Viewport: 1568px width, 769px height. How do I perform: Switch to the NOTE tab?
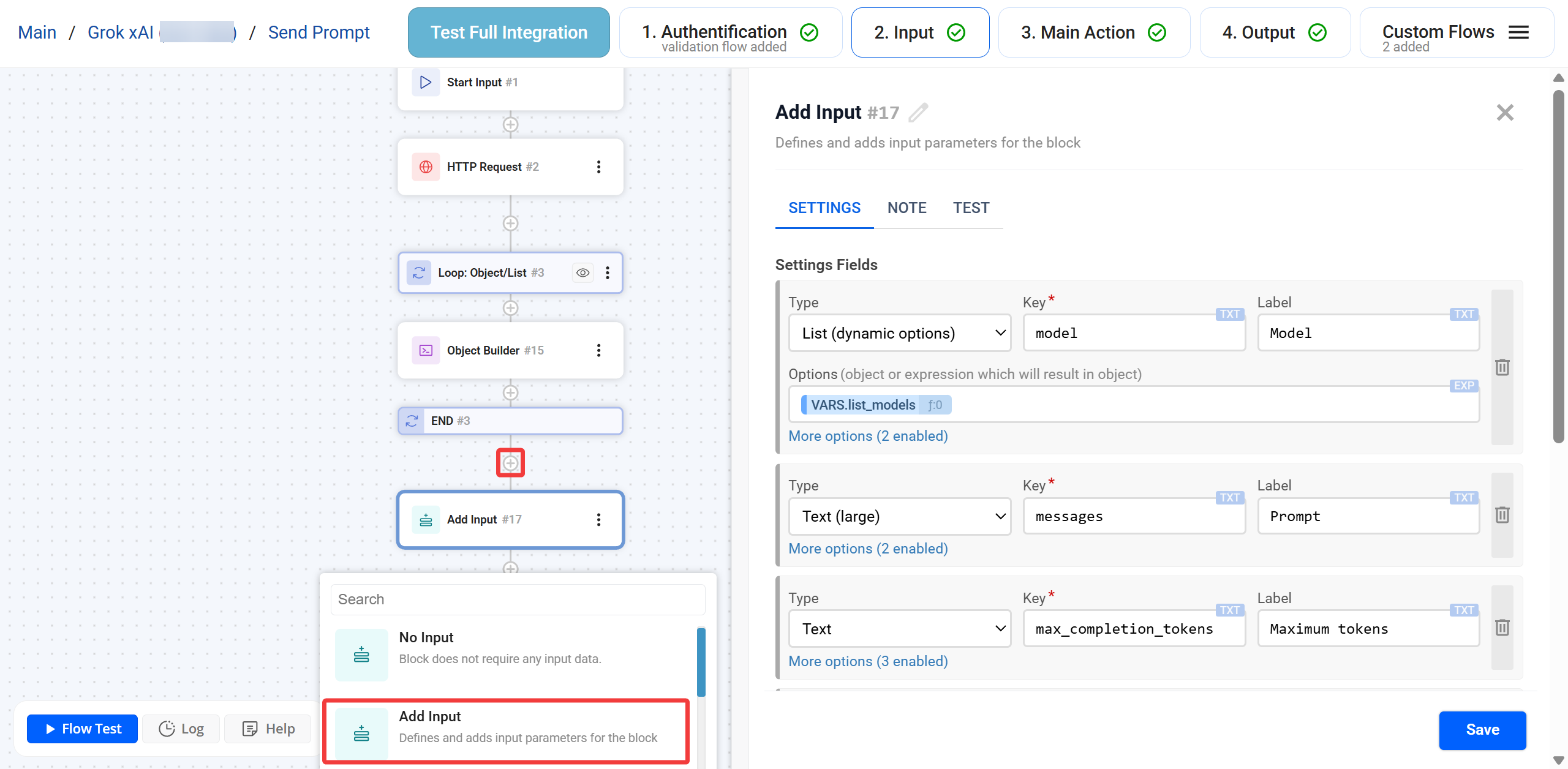point(907,208)
